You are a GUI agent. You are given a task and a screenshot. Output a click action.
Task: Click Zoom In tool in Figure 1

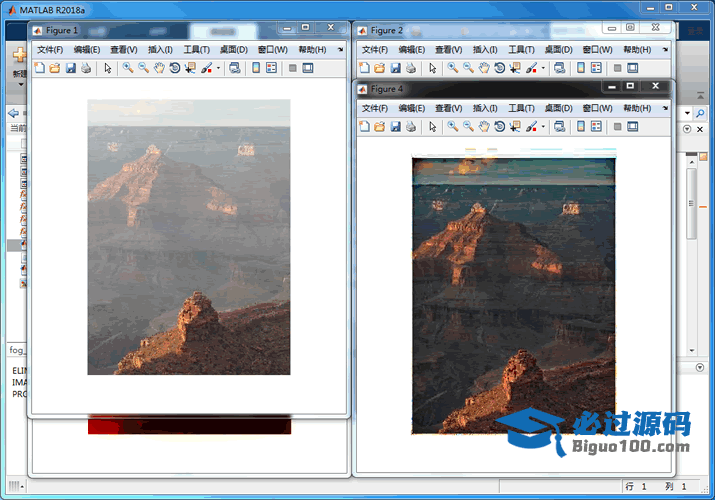coord(127,68)
